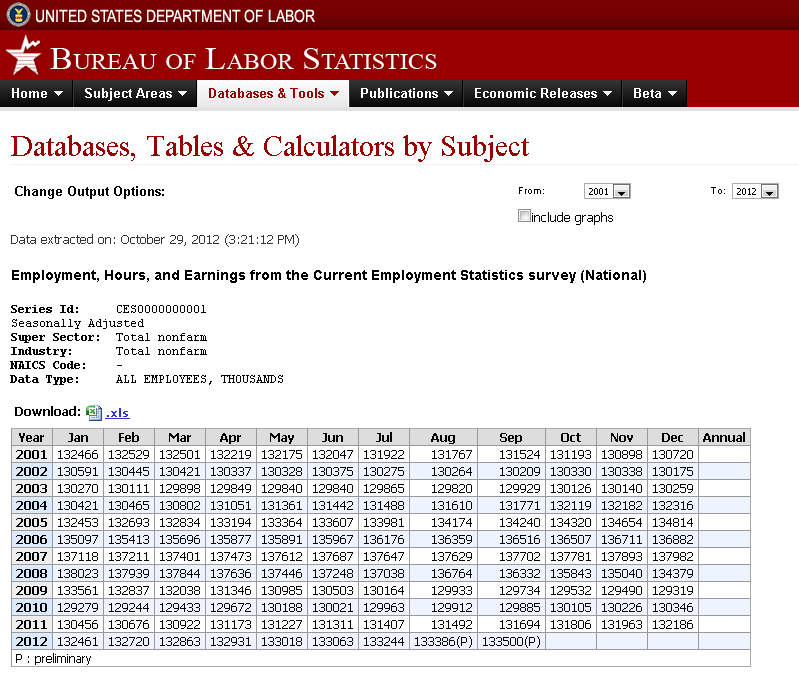Click the Department of Labor seal icon
This screenshot has height=689, width=799.
[17, 15]
